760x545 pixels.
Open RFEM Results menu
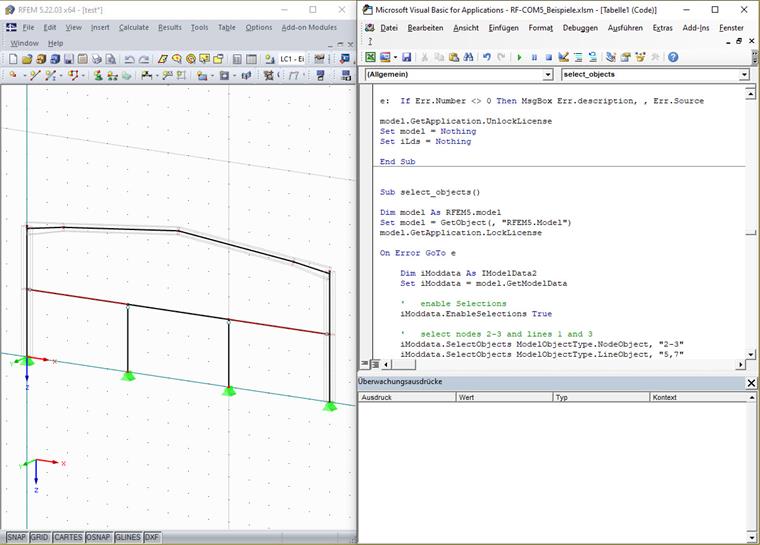[170, 27]
